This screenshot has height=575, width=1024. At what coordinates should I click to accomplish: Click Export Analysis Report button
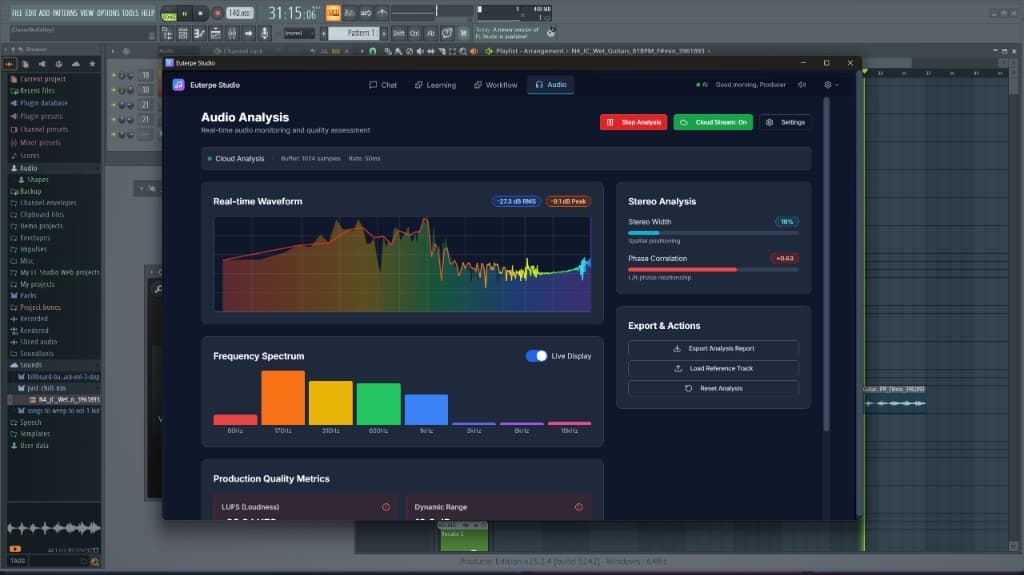point(713,349)
